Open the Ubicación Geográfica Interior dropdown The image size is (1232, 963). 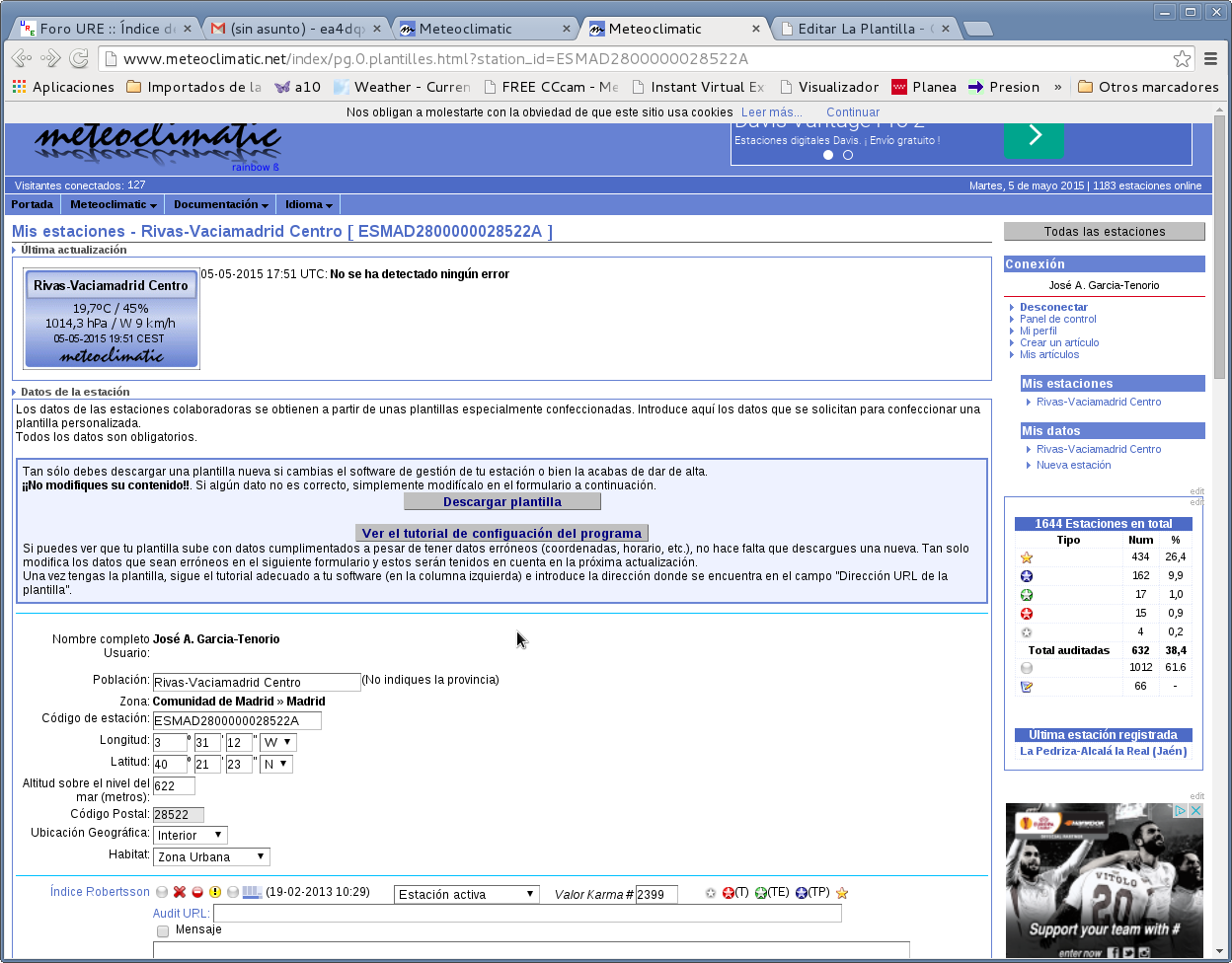(x=191, y=835)
